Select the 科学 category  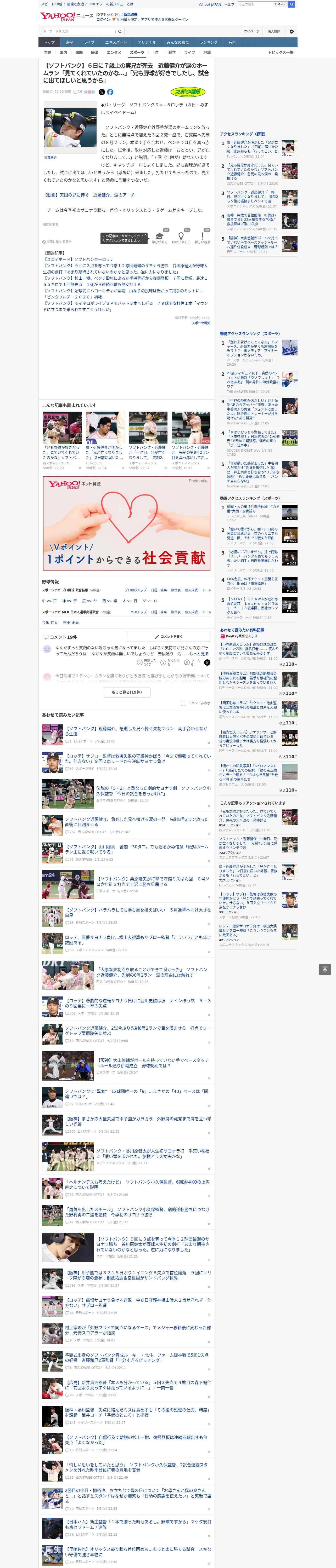[172, 52]
